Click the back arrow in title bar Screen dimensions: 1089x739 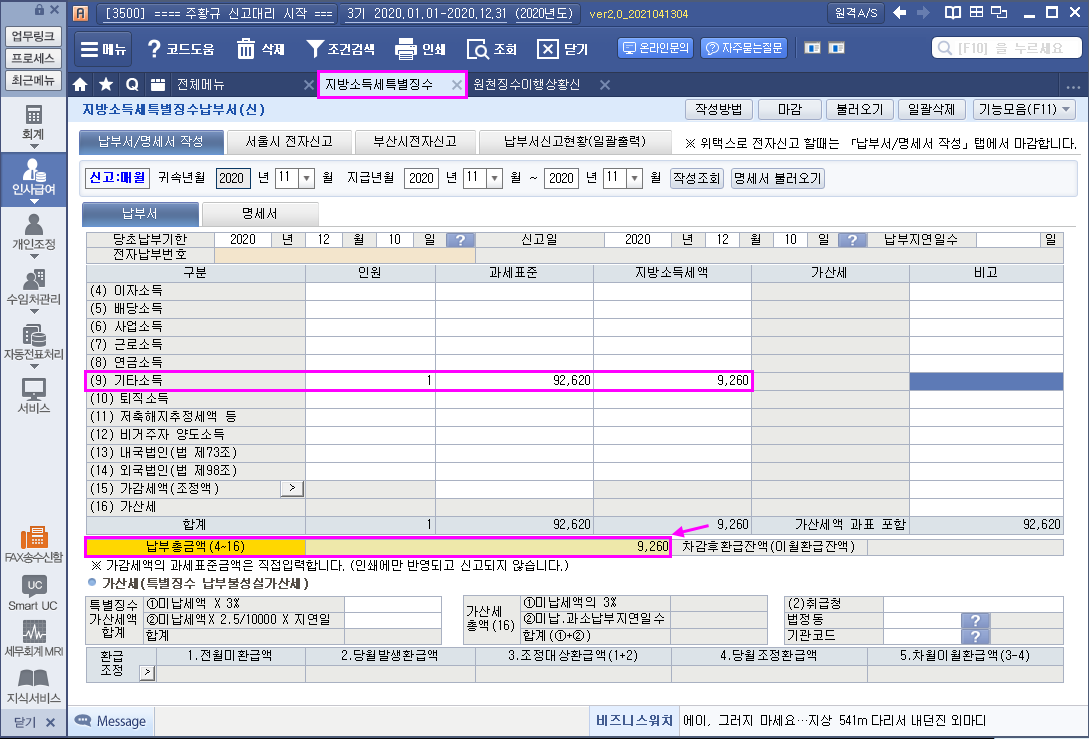coord(899,13)
